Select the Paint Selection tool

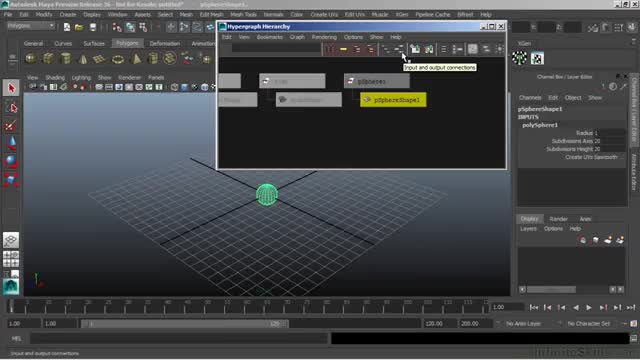pos(11,126)
